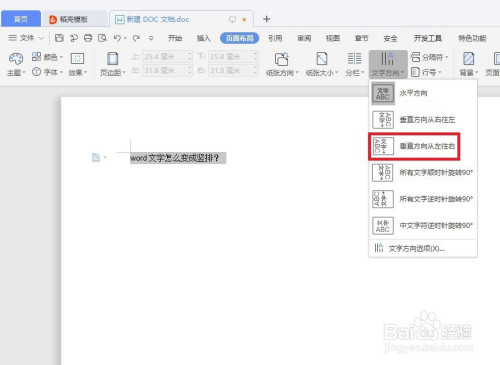The image size is (500, 365).
Task: Click the document icon left of the paragraph
Action: (96, 157)
